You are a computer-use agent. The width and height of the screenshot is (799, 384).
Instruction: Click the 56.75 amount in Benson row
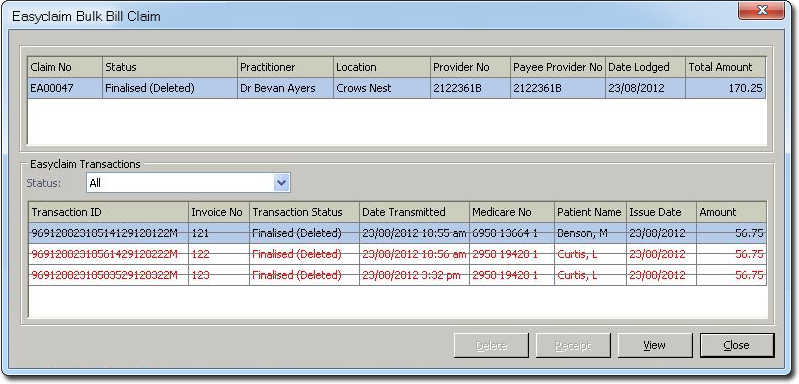tap(731, 233)
